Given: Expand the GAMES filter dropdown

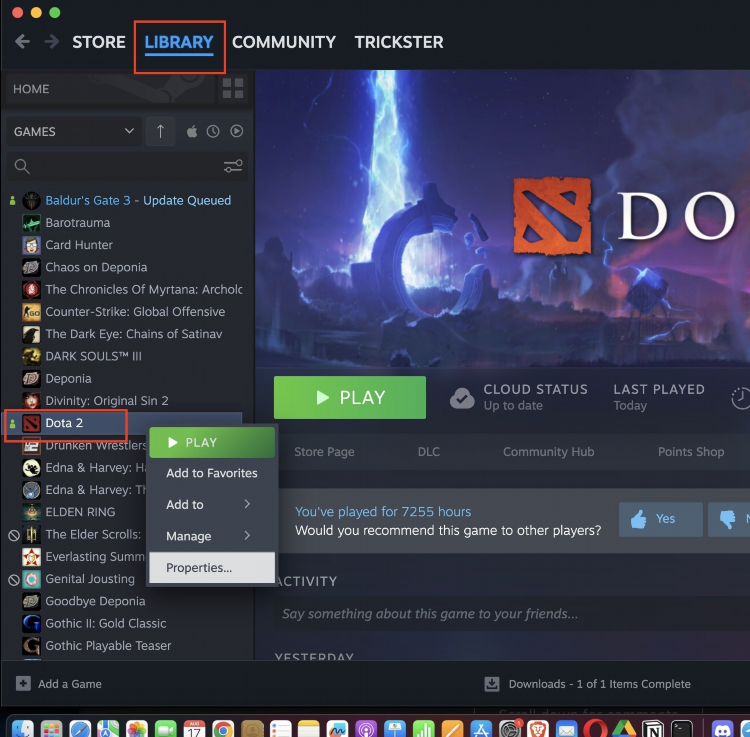Looking at the screenshot, I should click(74, 131).
